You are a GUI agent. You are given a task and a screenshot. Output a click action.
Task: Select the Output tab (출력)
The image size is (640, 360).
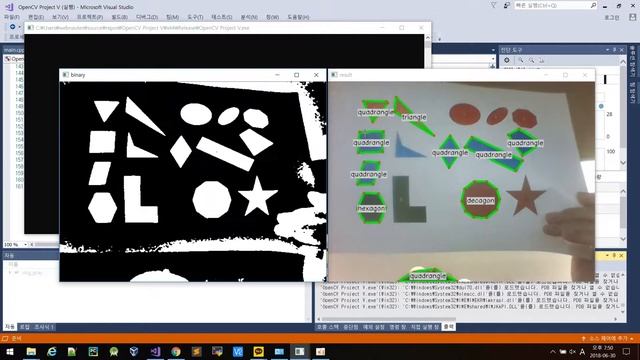449,327
